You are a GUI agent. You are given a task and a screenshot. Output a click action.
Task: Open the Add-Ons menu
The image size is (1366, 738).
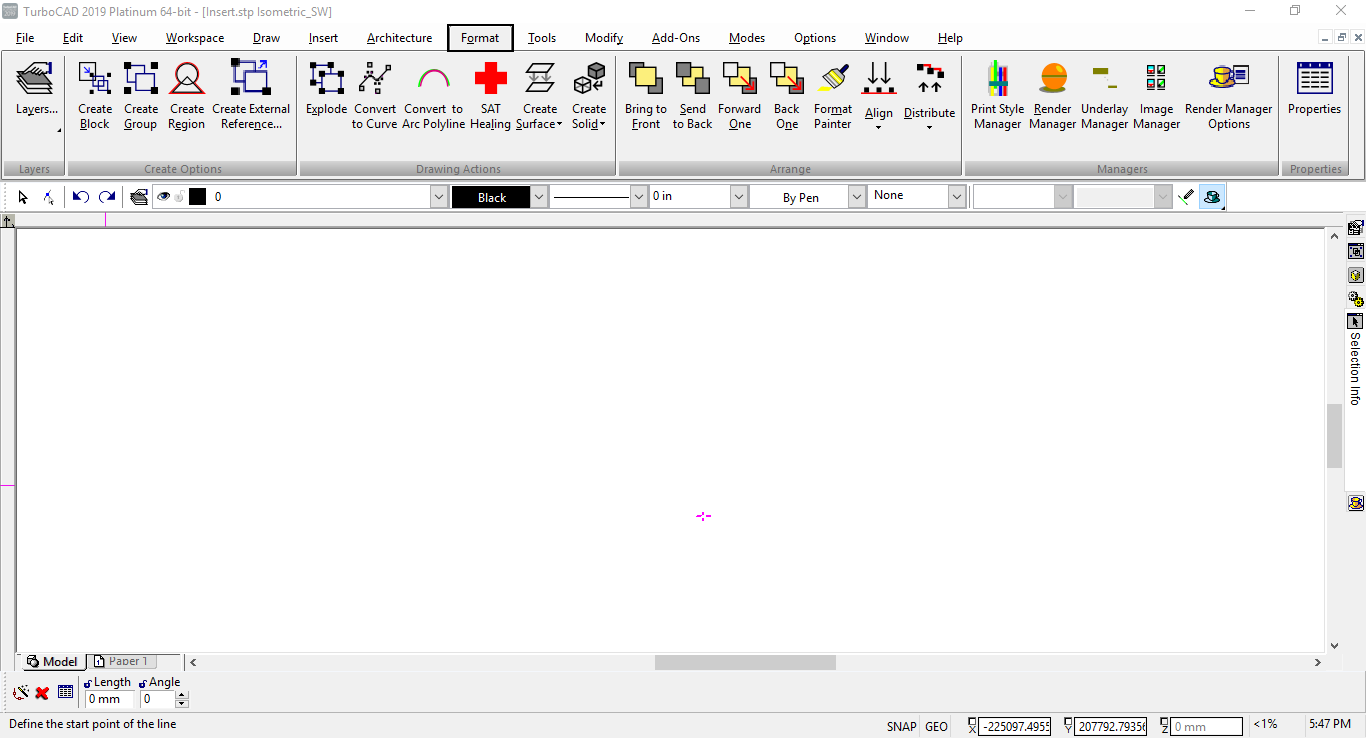[676, 38]
